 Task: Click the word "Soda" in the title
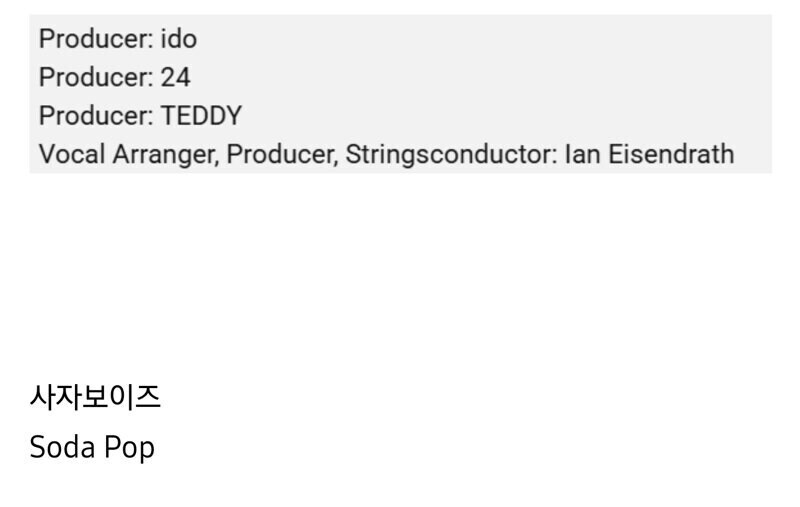[x=63, y=447]
